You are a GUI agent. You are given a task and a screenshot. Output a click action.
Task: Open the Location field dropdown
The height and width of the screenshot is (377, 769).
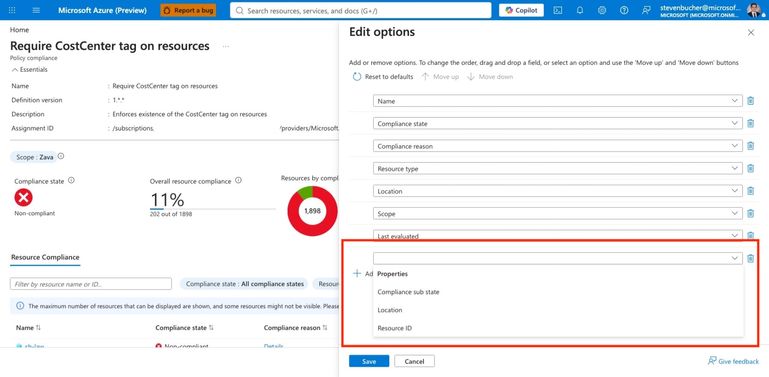tap(558, 191)
